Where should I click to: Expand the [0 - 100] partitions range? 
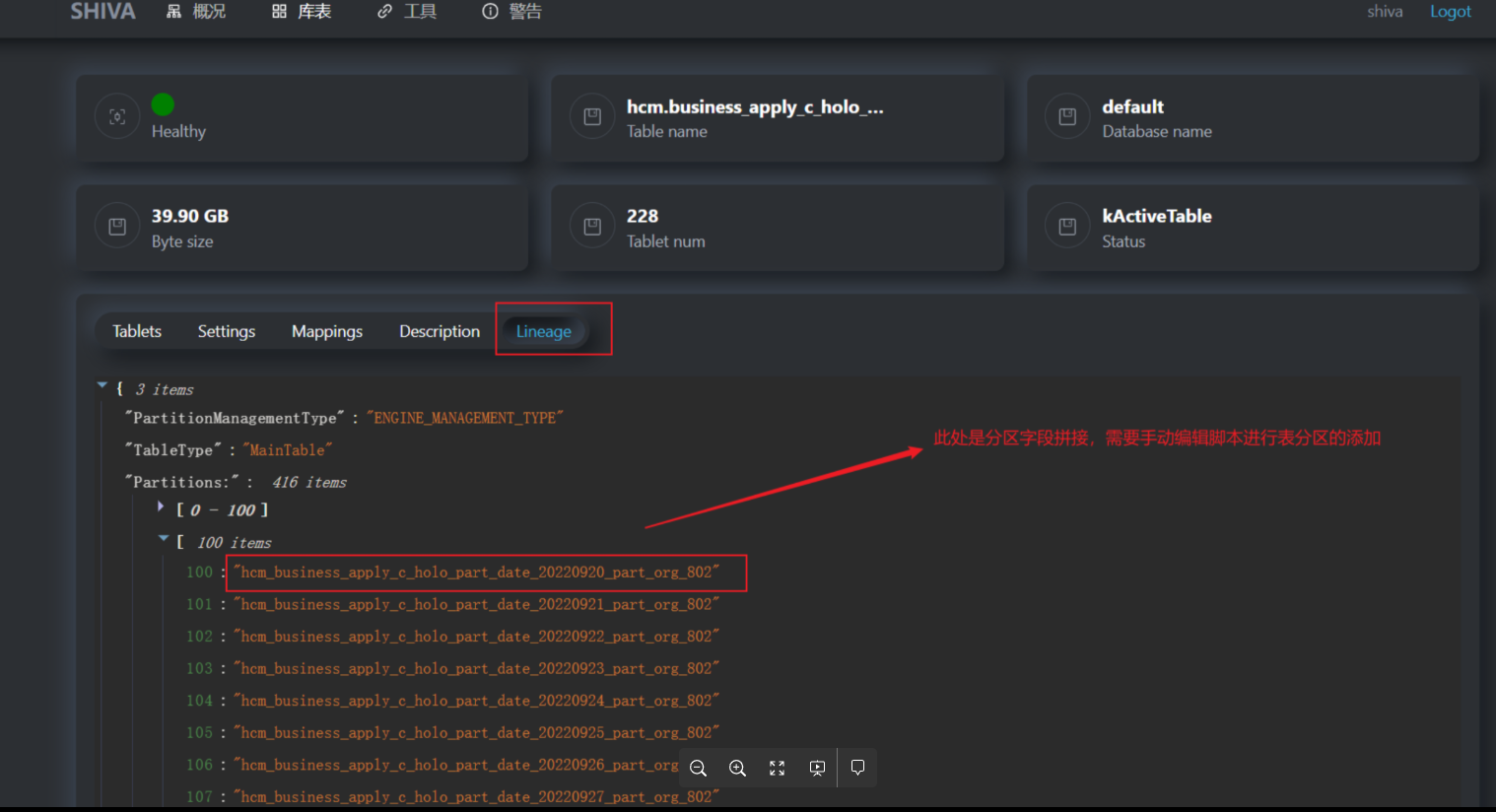click(x=161, y=507)
